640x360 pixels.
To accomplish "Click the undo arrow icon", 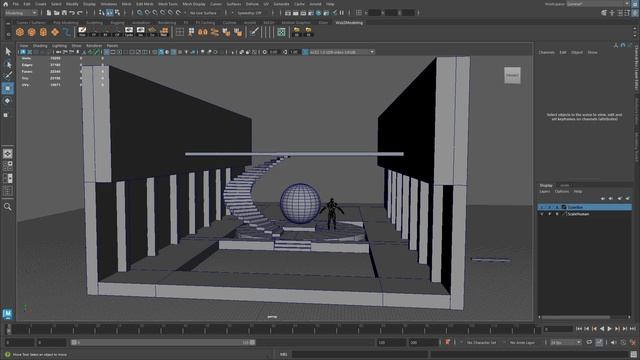I will click(72, 13).
